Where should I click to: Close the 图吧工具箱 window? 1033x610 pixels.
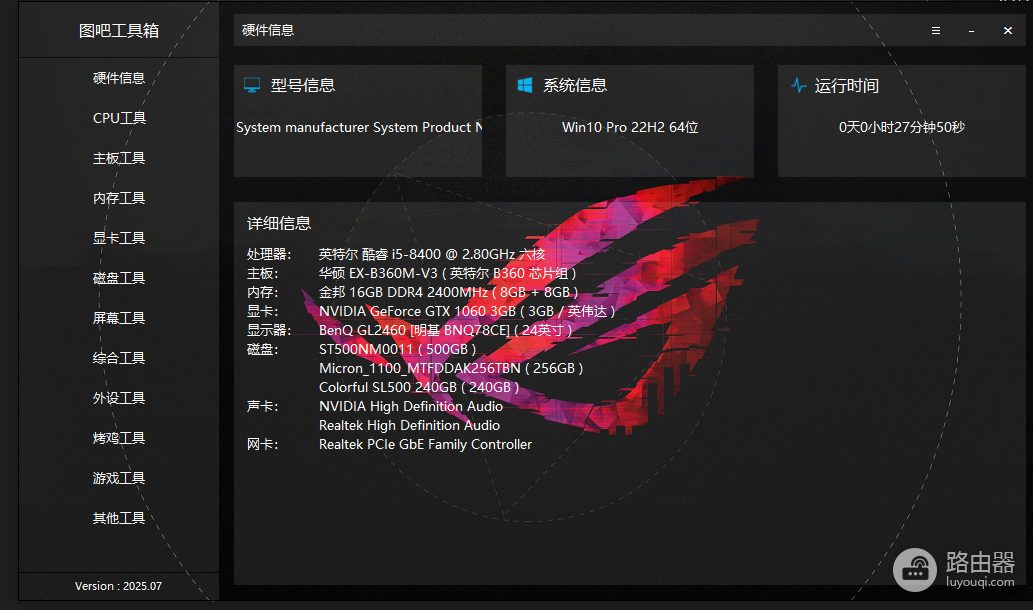1007,31
